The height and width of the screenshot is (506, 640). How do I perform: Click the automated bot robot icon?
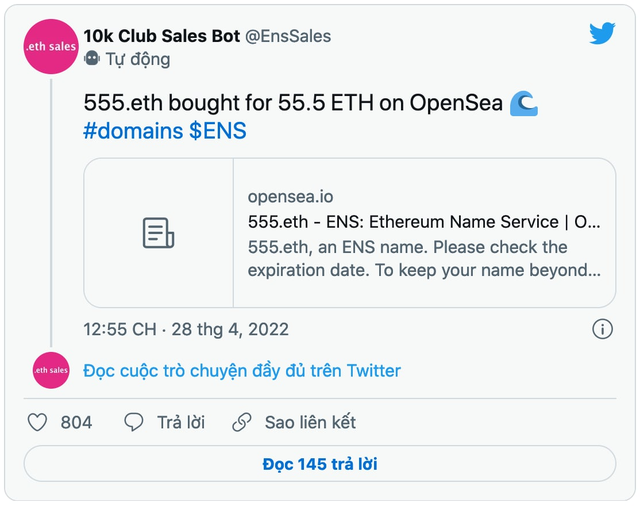92,59
